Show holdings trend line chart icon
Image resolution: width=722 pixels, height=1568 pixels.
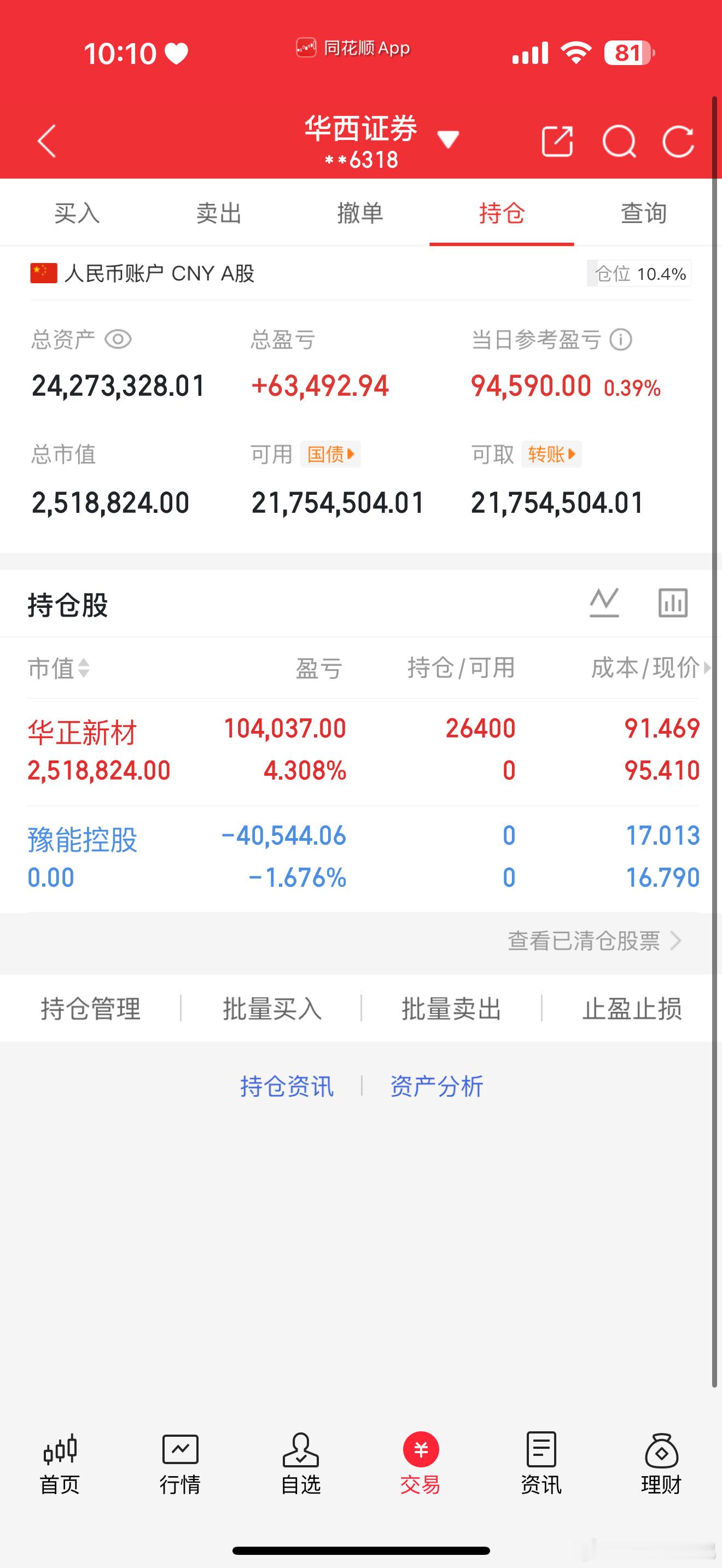pos(604,602)
